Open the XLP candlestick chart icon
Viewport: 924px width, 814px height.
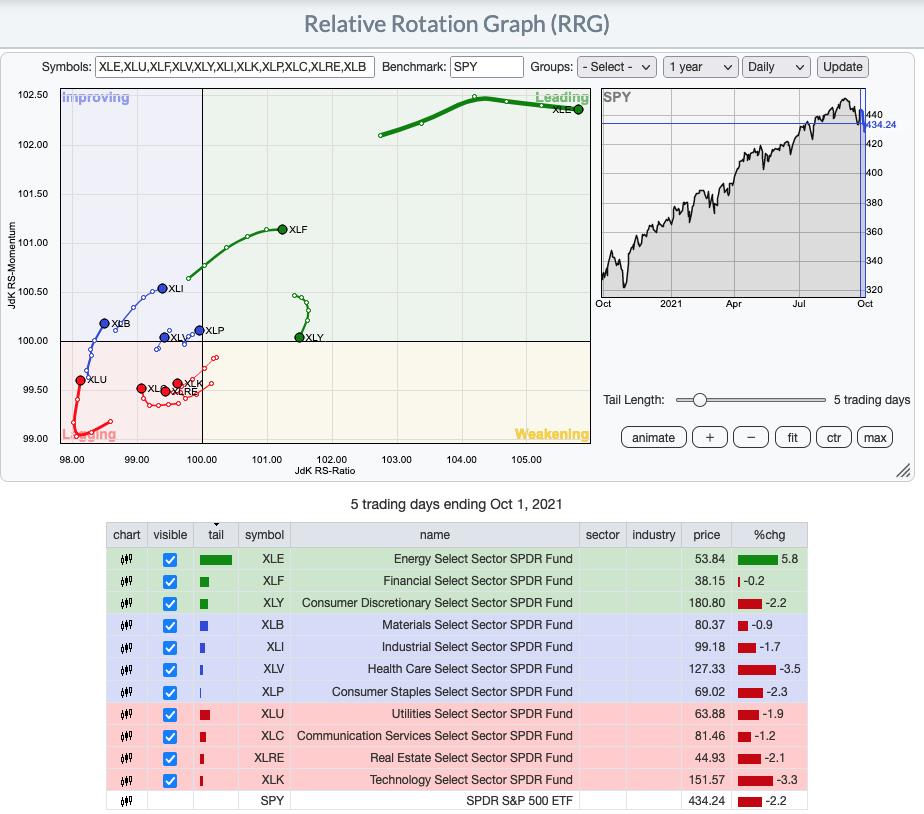pos(126,693)
